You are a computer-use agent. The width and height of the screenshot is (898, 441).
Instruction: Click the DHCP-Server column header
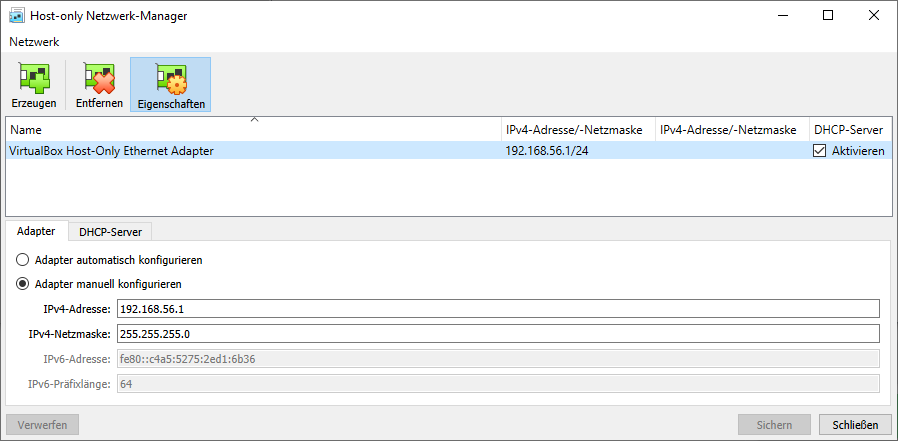(849, 130)
